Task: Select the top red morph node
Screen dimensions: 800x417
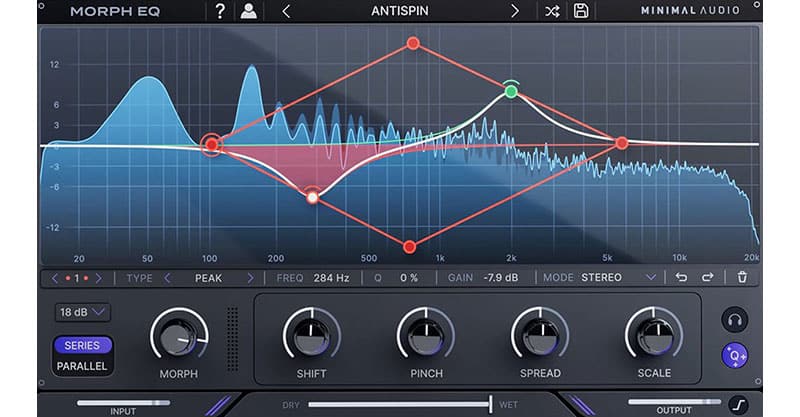Action: pos(413,43)
